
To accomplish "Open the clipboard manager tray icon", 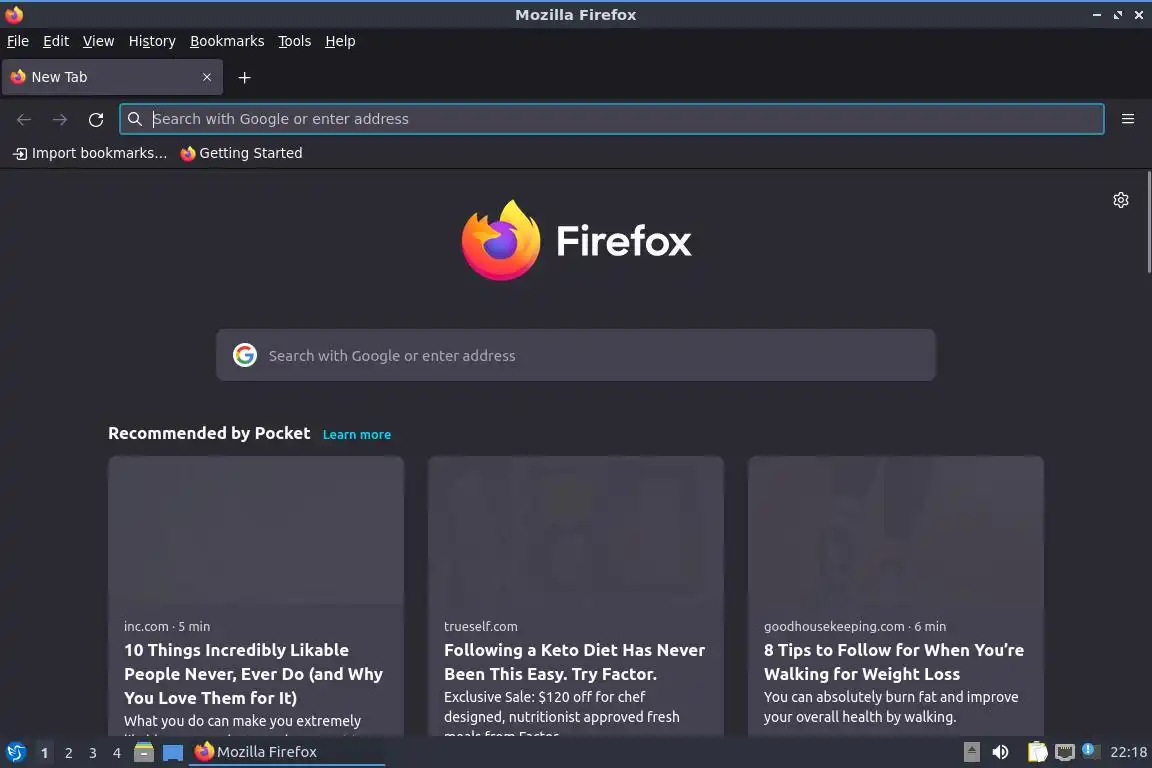I will tap(1037, 752).
